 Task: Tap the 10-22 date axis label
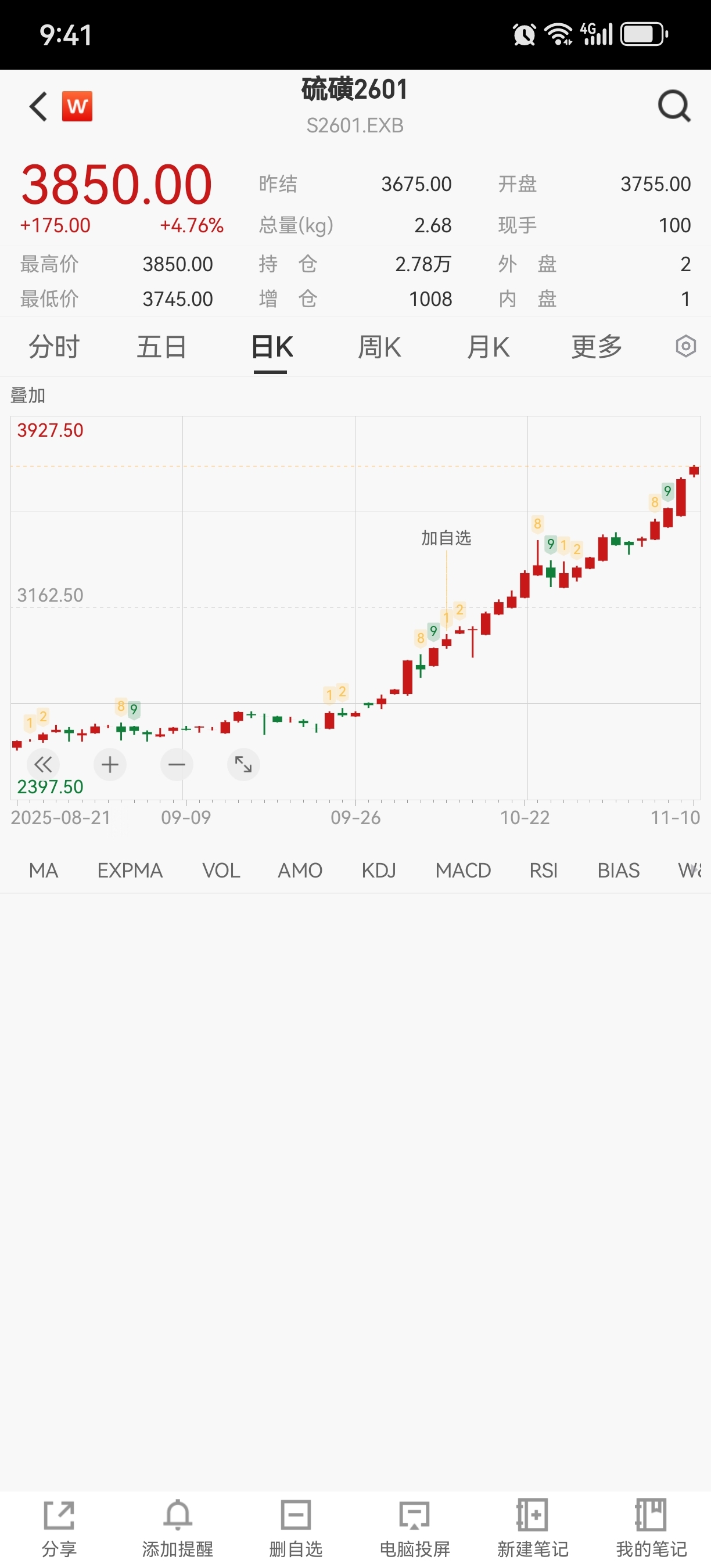click(x=525, y=817)
